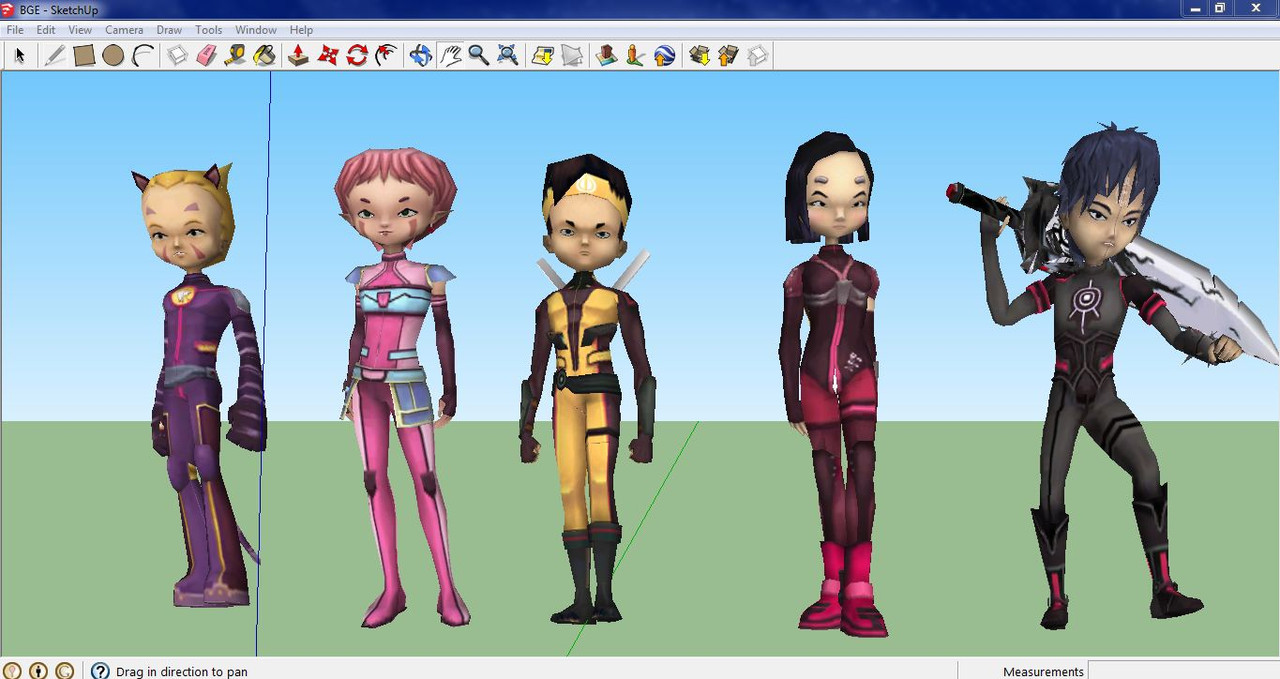Open the Photo Textures tool
1280x679 pixels.
(x=635, y=56)
